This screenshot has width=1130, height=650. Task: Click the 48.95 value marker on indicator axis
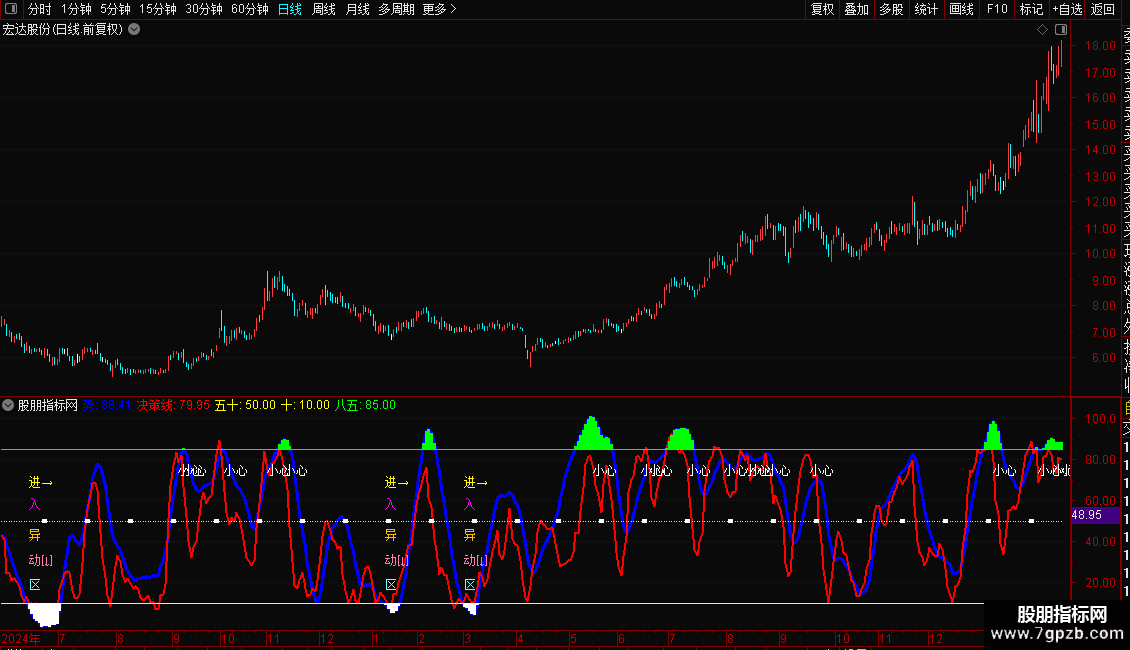click(x=1086, y=514)
